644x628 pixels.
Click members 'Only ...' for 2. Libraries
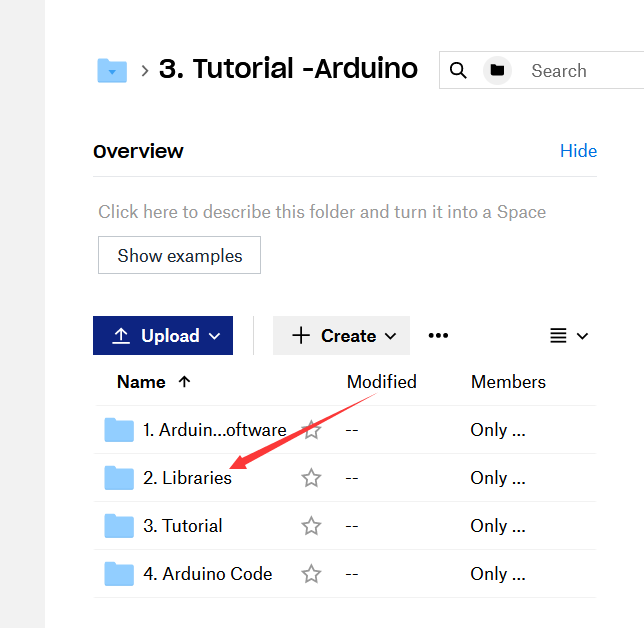pos(498,478)
